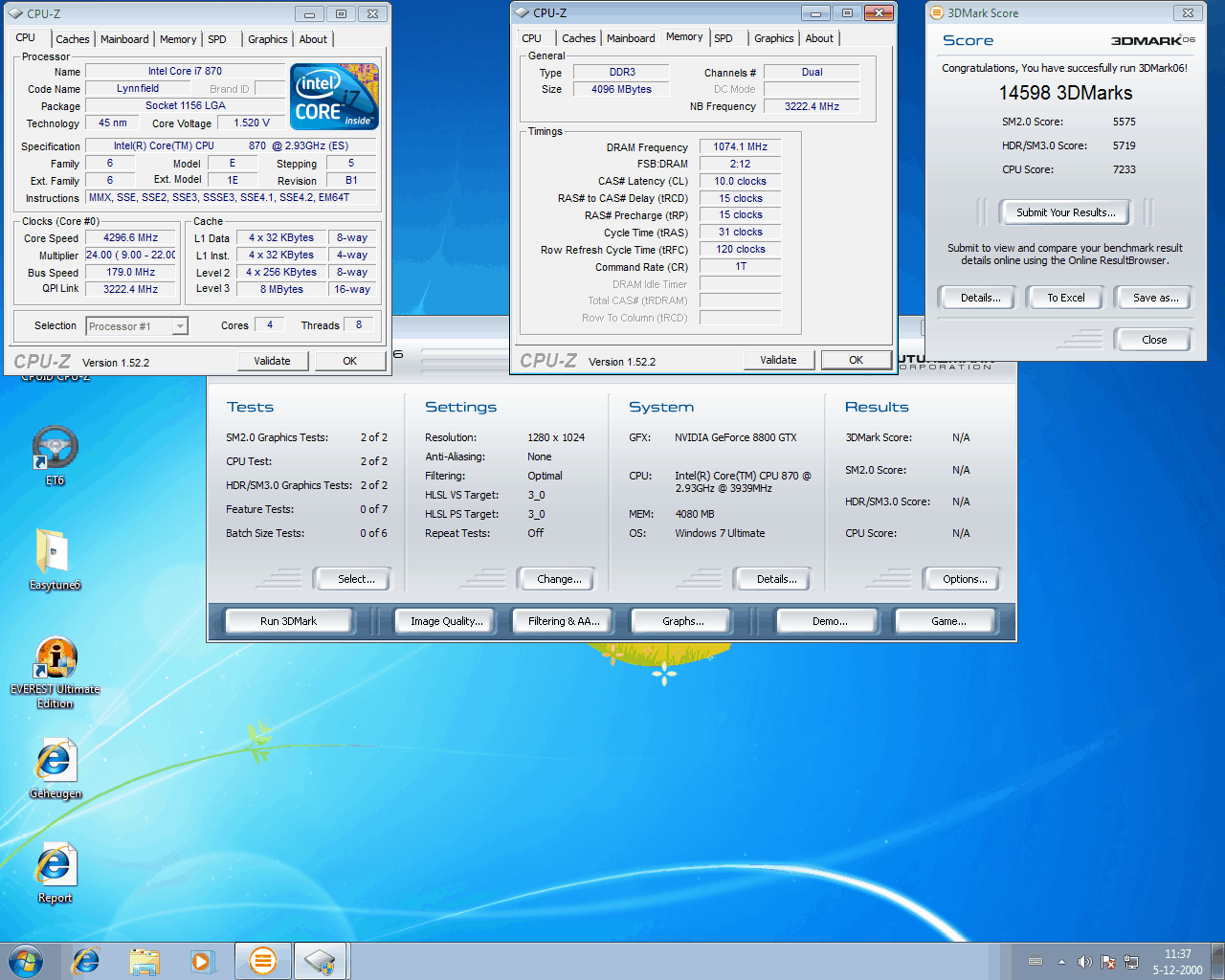This screenshot has height=980, width=1225.
Task: Click the 3DMark Score window title icon
Action: [x=937, y=13]
